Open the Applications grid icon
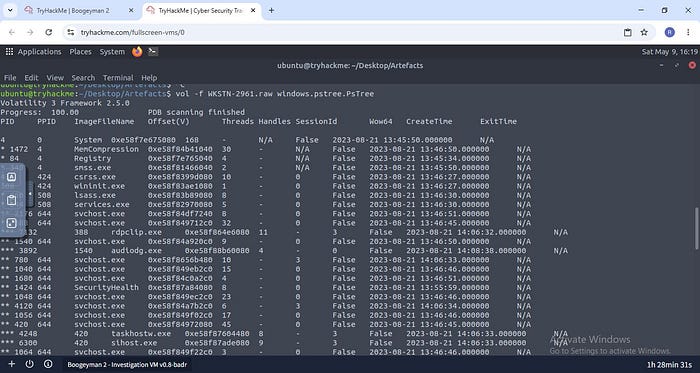This screenshot has width=700, height=373. (x=9, y=52)
